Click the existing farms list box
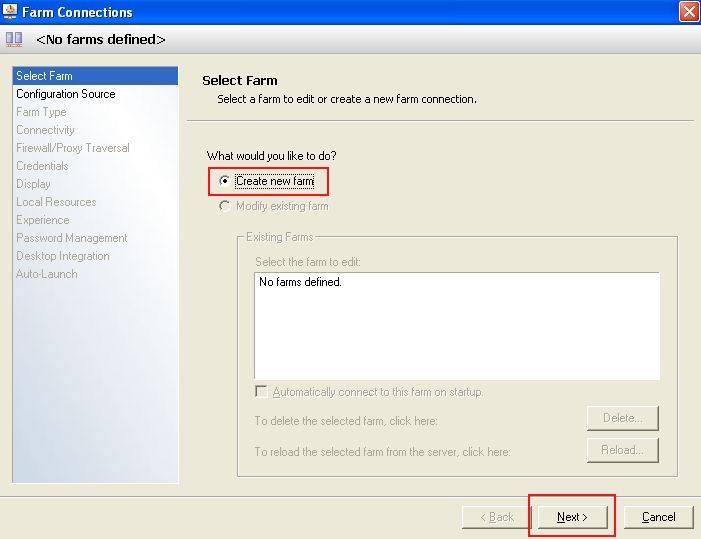The image size is (701, 539). (457, 326)
